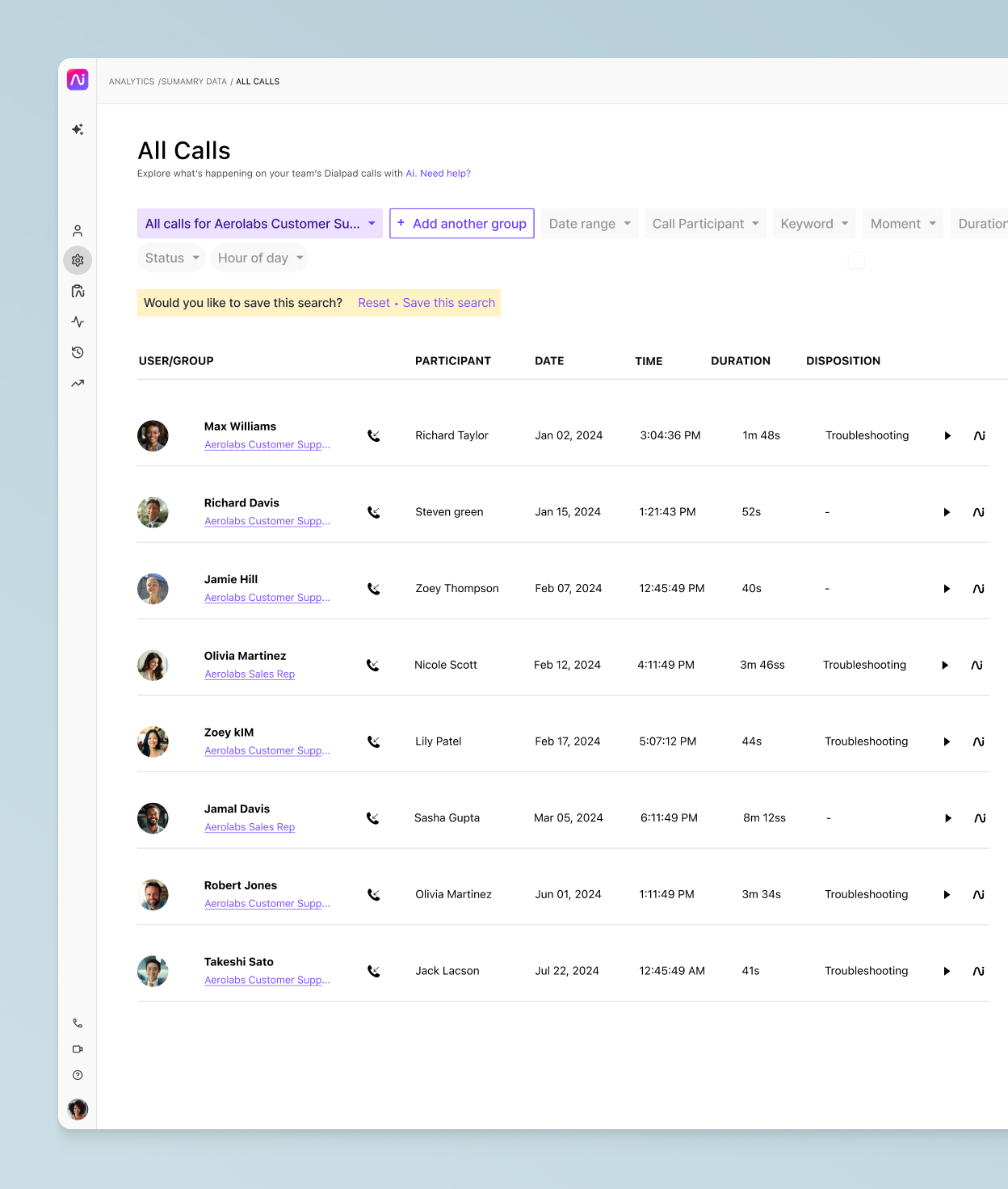
Task: Go to ANALYTICS breadcrumb
Action: click(x=132, y=82)
